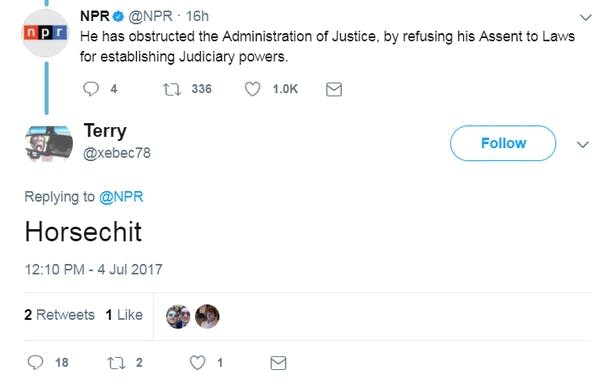This screenshot has width=600, height=387.
Task: Open the @xebec78 profile handle
Action: point(117,153)
